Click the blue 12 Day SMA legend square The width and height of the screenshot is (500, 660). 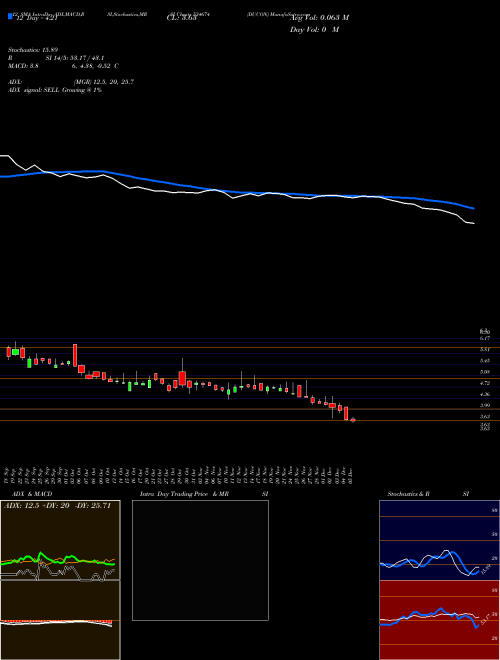[x=11, y=16]
